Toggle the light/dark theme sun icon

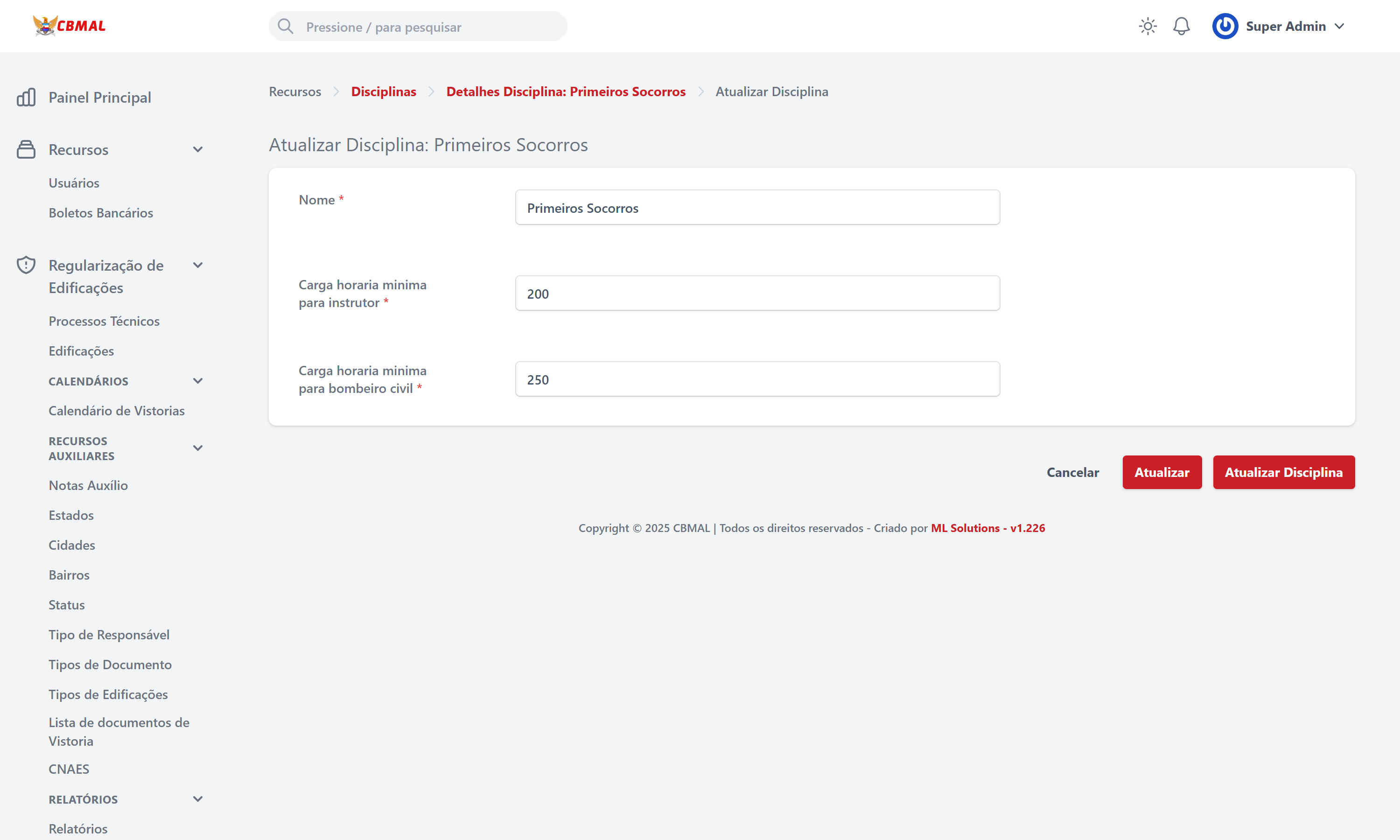click(x=1147, y=26)
